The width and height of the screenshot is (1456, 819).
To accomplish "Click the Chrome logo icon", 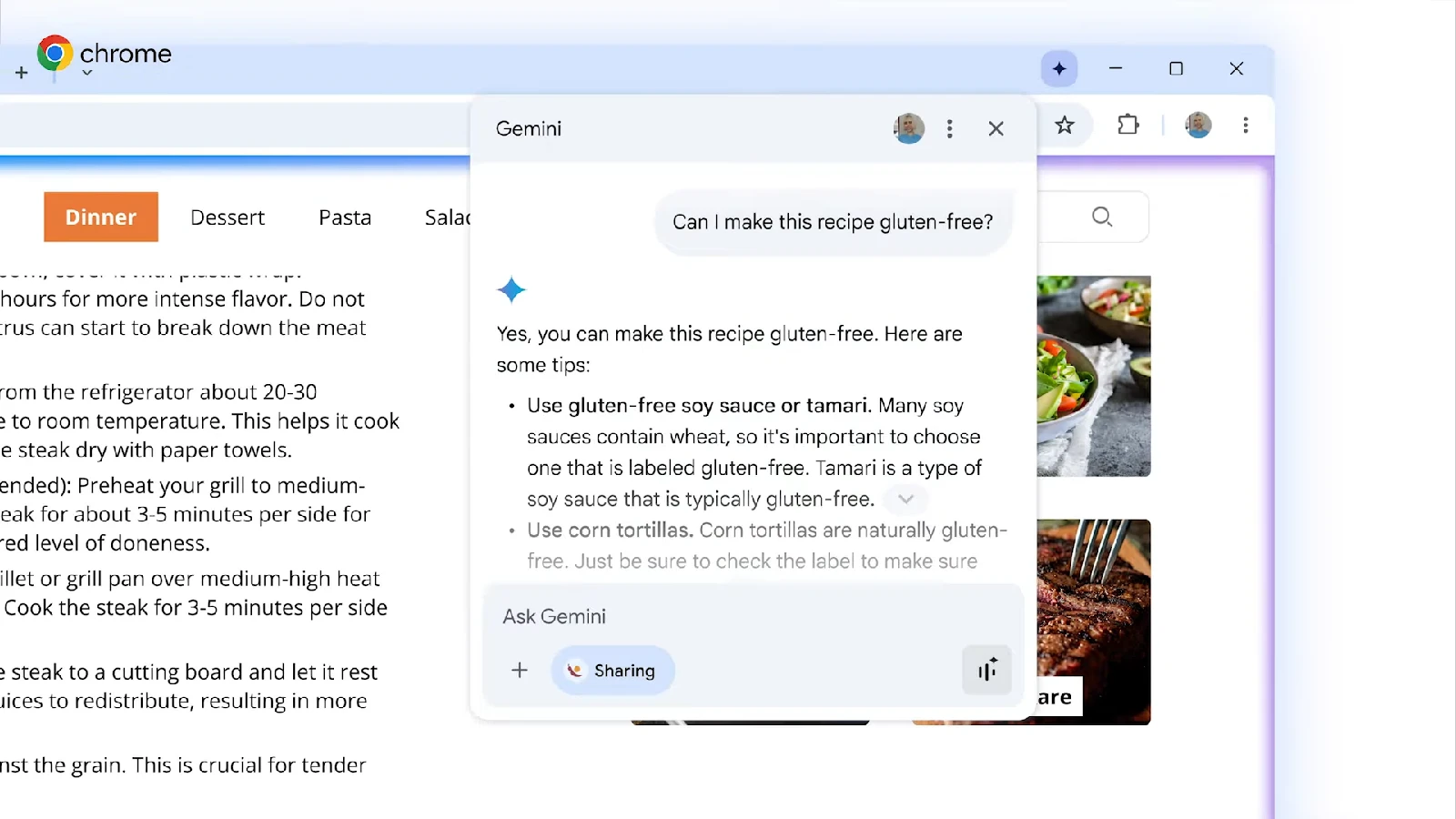I will tap(55, 54).
